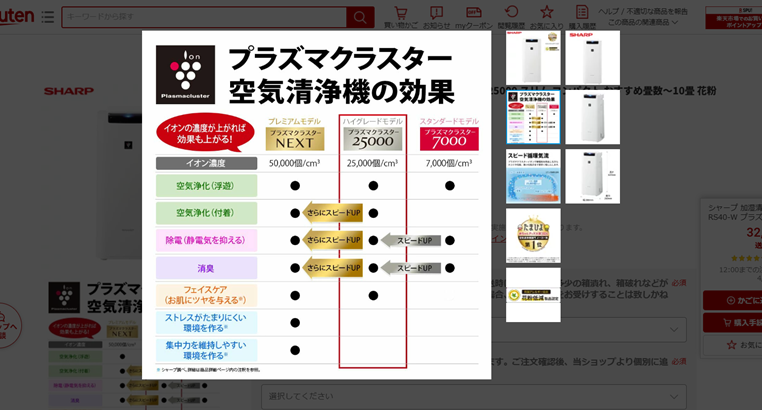Click the ヘルプ / 不適切な商品を報告 link
Image resolution: width=762 pixels, height=410 pixels.
pyautogui.click(x=642, y=11)
